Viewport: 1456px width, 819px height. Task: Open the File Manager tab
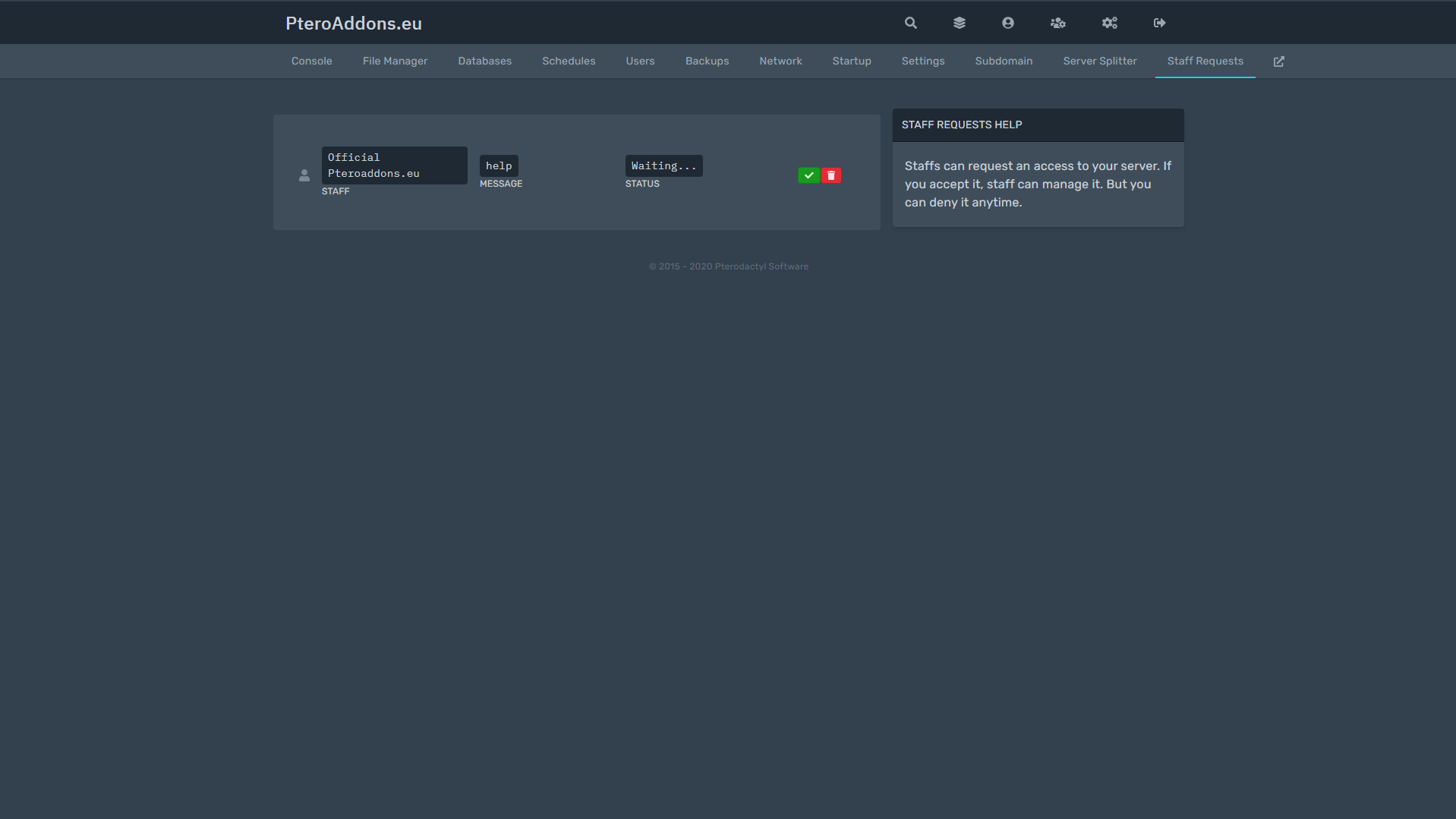pyautogui.click(x=395, y=61)
